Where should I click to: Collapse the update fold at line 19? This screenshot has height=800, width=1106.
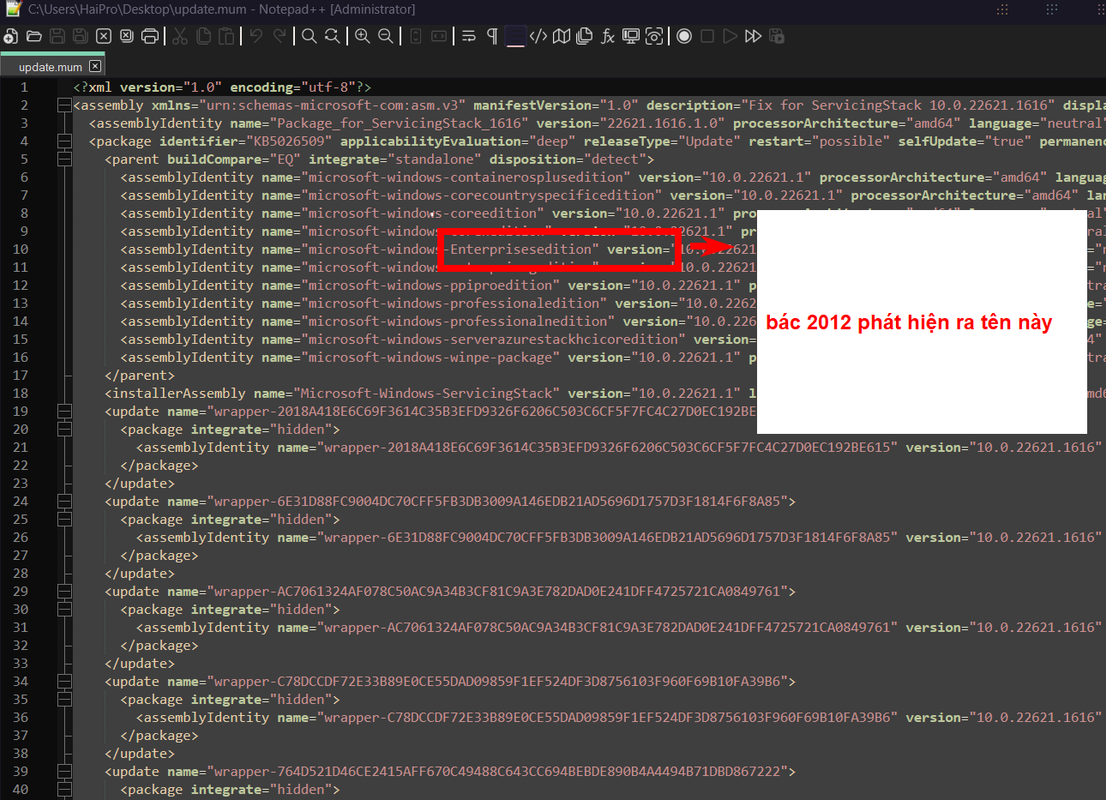(64, 411)
